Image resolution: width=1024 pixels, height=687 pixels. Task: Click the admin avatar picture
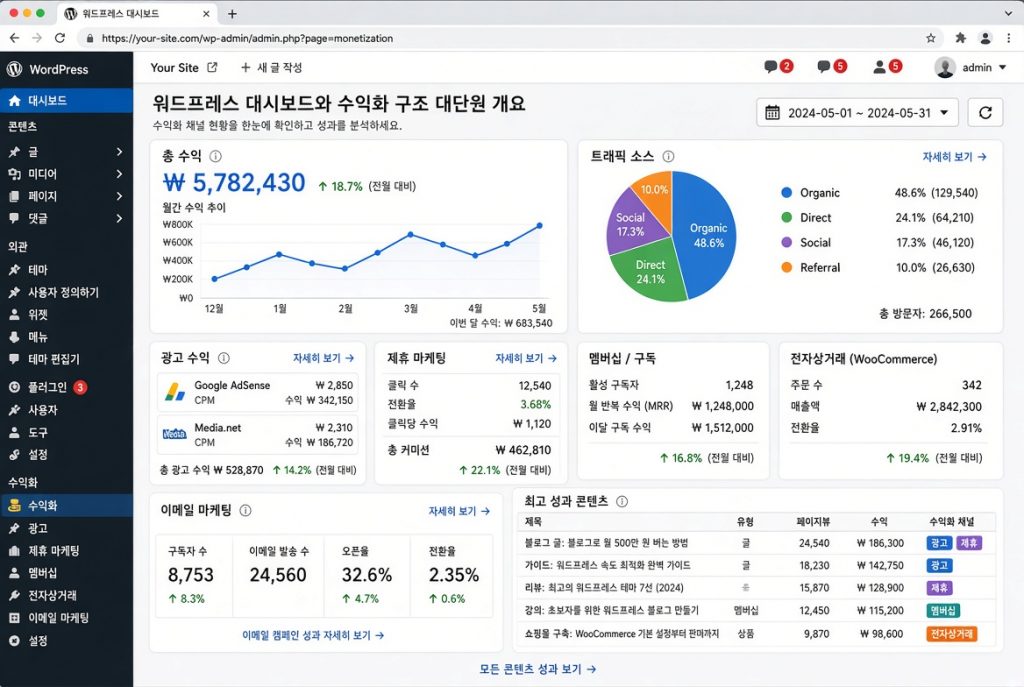pos(944,67)
